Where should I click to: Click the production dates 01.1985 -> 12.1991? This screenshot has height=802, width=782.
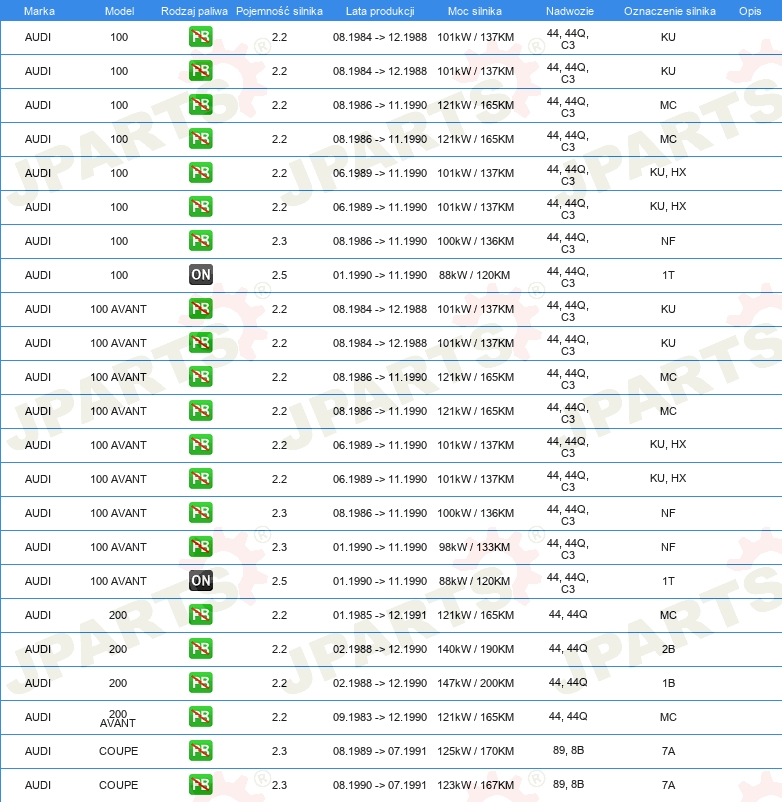point(380,615)
